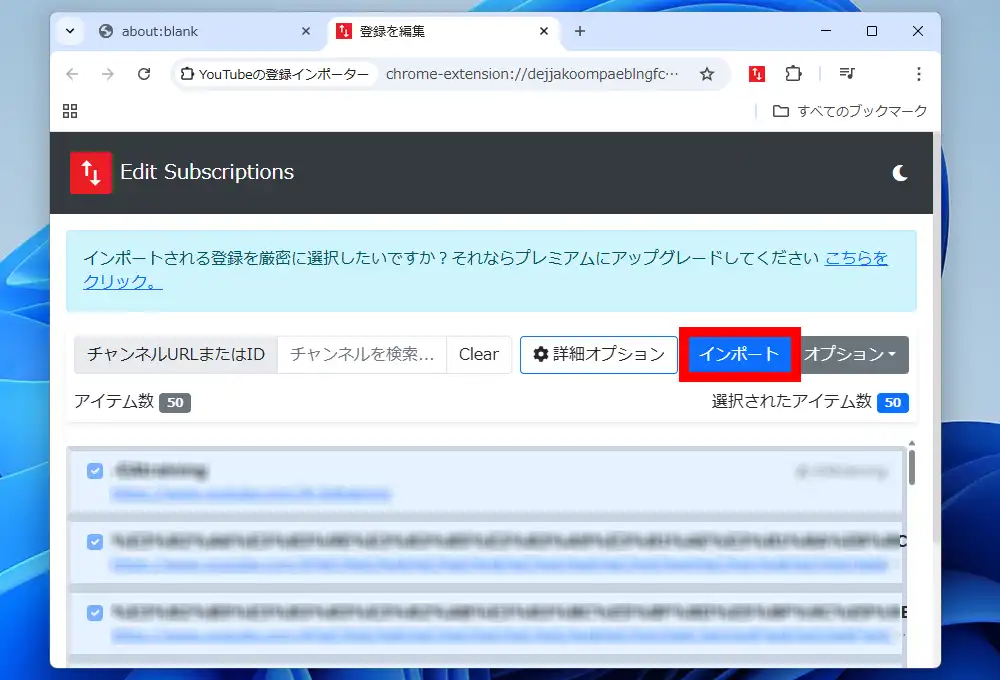Uncheck the second subscription row checkbox
This screenshot has width=1000, height=680.
95,542
